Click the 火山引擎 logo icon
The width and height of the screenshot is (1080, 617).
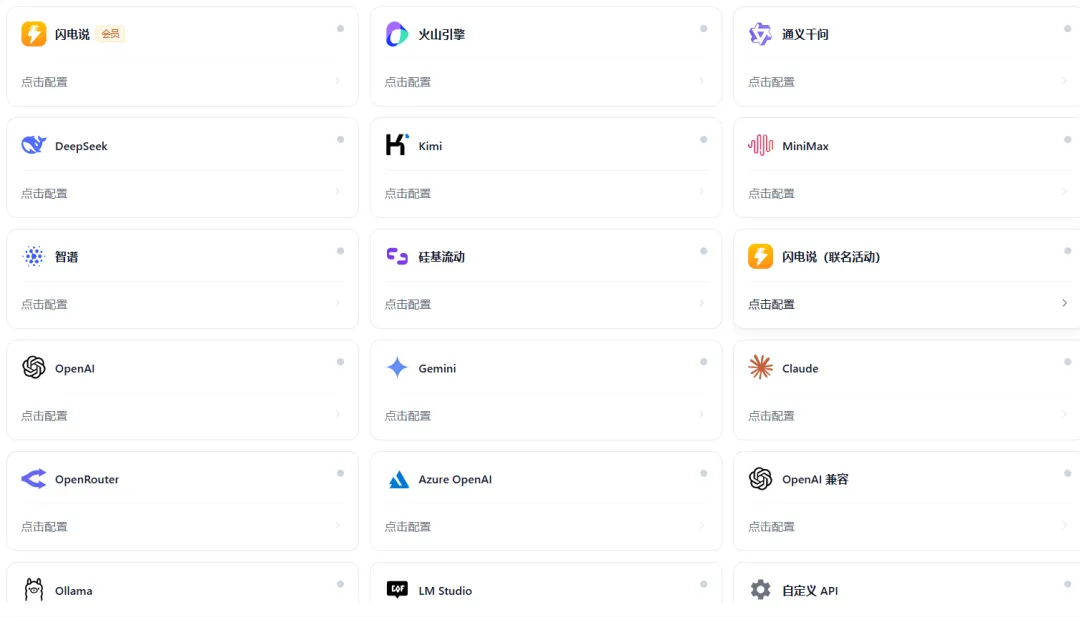click(x=397, y=34)
